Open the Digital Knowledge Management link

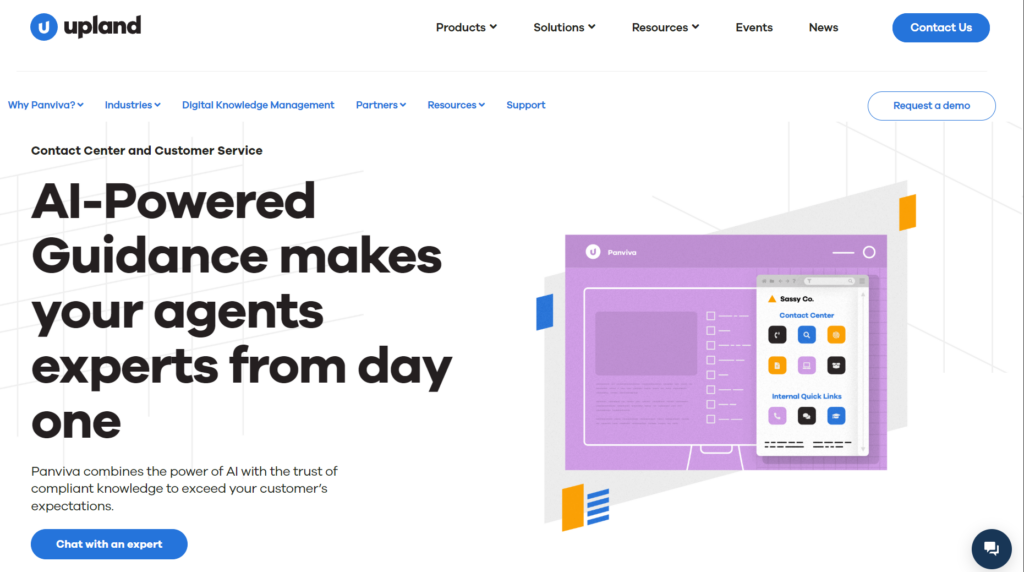(258, 105)
